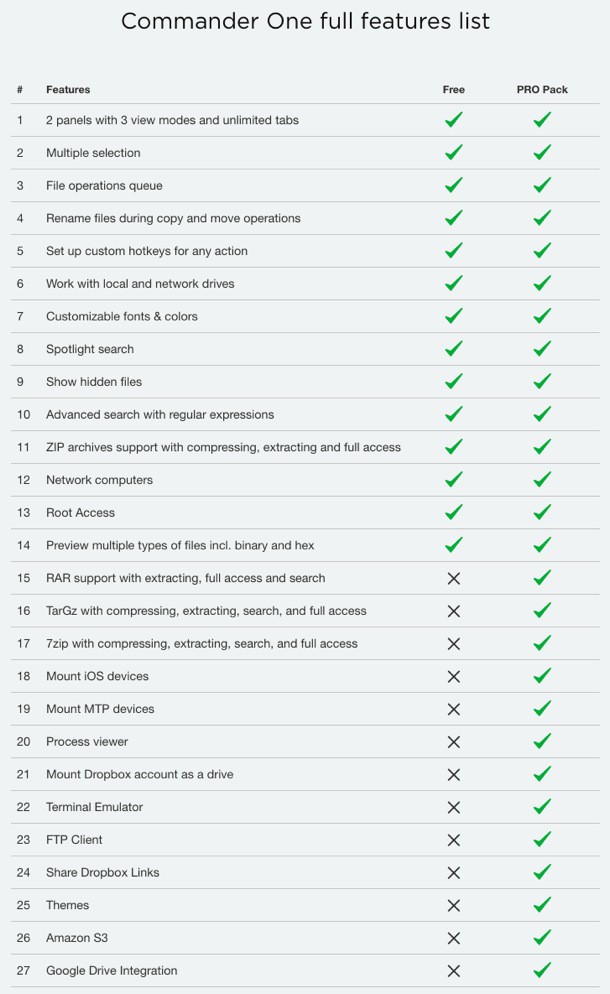Click the Free X mark for Mount iOS devices
610x994 pixels.
coord(453,676)
